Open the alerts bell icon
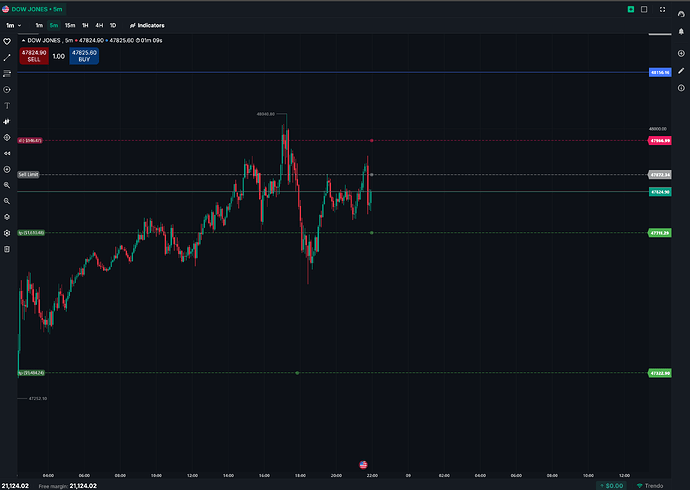690x490 pixels. click(681, 31)
